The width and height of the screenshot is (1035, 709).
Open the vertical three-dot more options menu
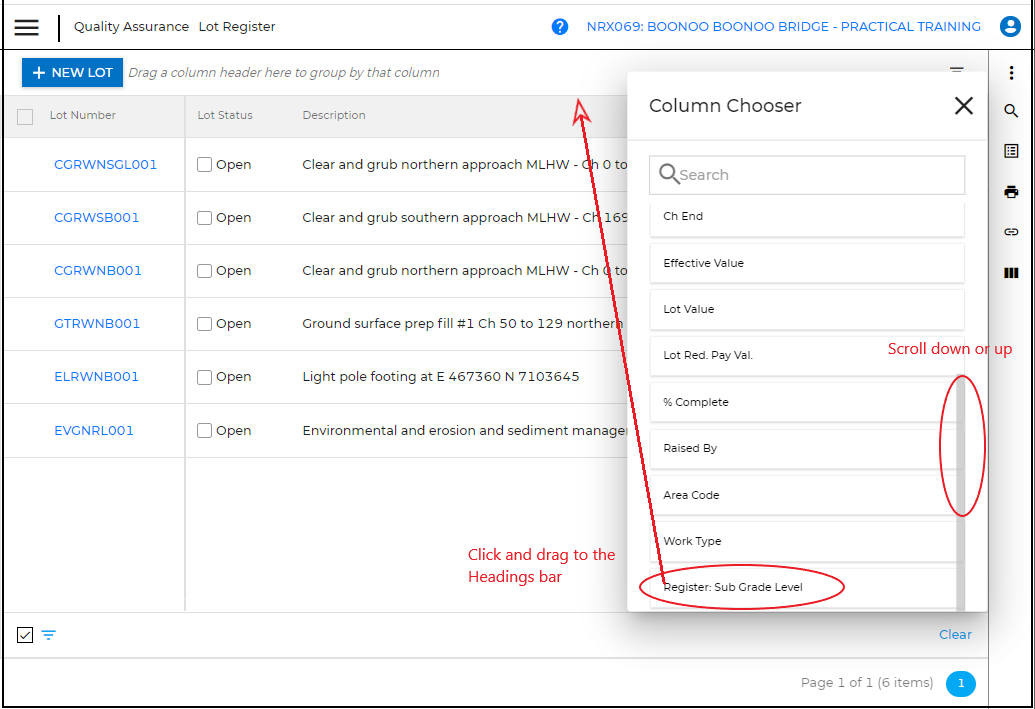pos(1011,73)
